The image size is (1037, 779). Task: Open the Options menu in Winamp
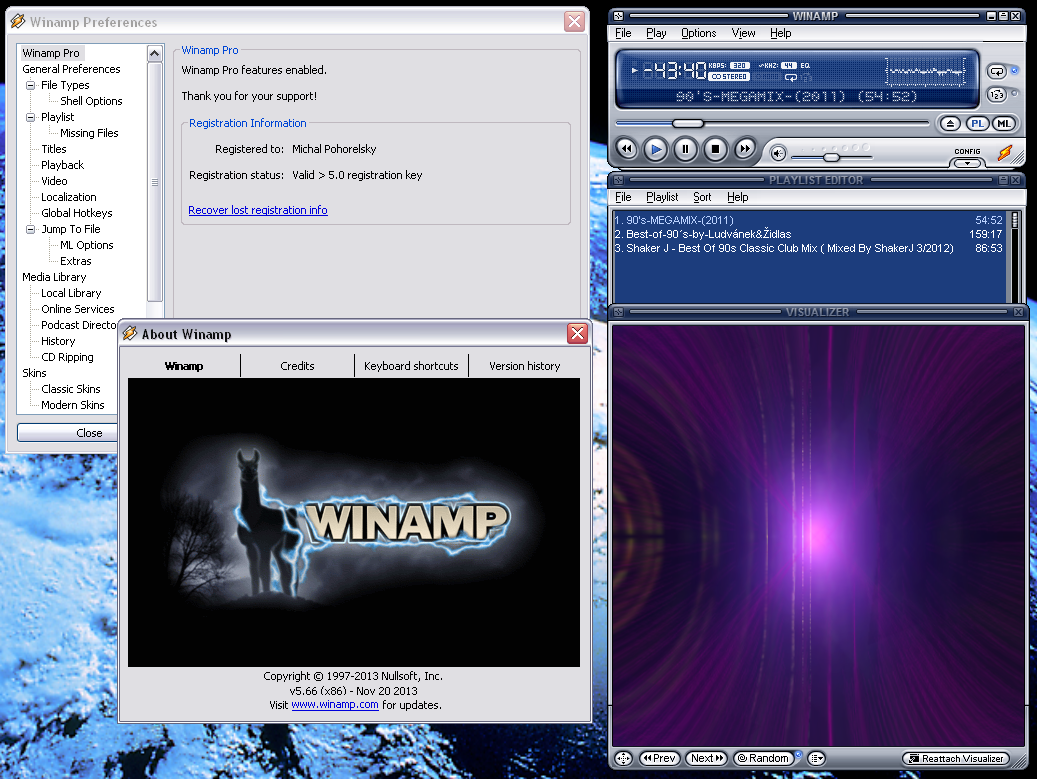click(698, 33)
